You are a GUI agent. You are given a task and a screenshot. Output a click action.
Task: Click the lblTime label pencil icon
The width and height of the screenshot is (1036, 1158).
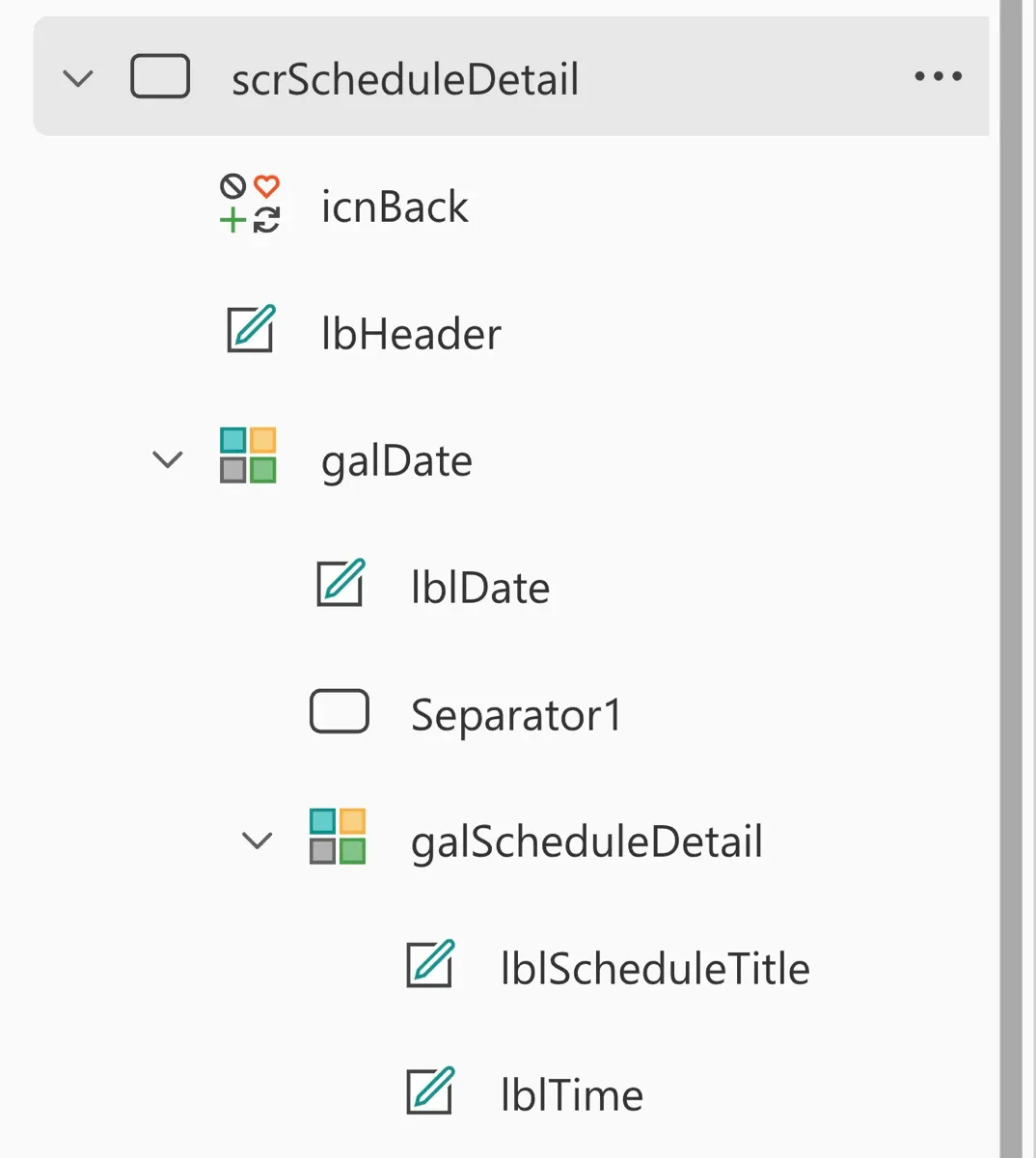pyautogui.click(x=430, y=1090)
